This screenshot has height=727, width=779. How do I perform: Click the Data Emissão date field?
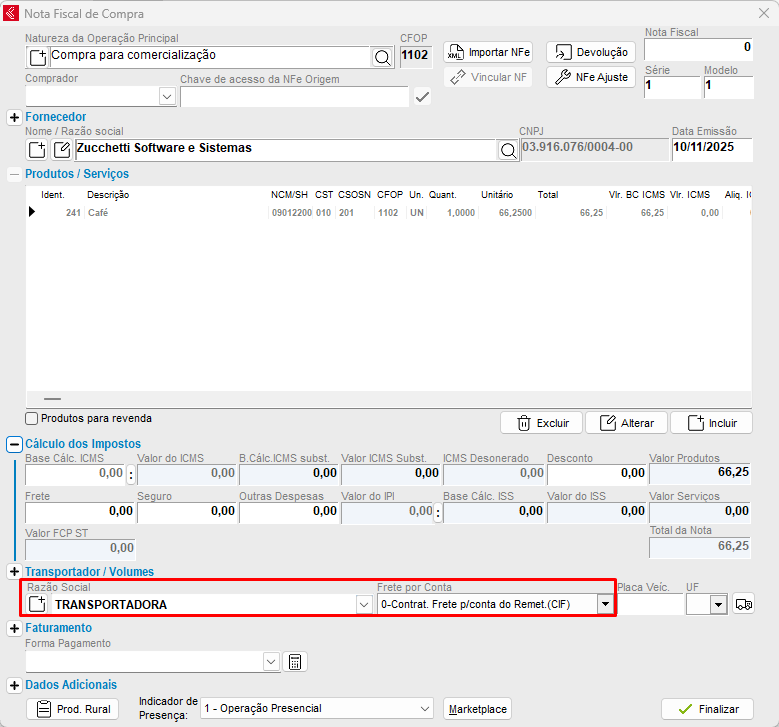711,150
